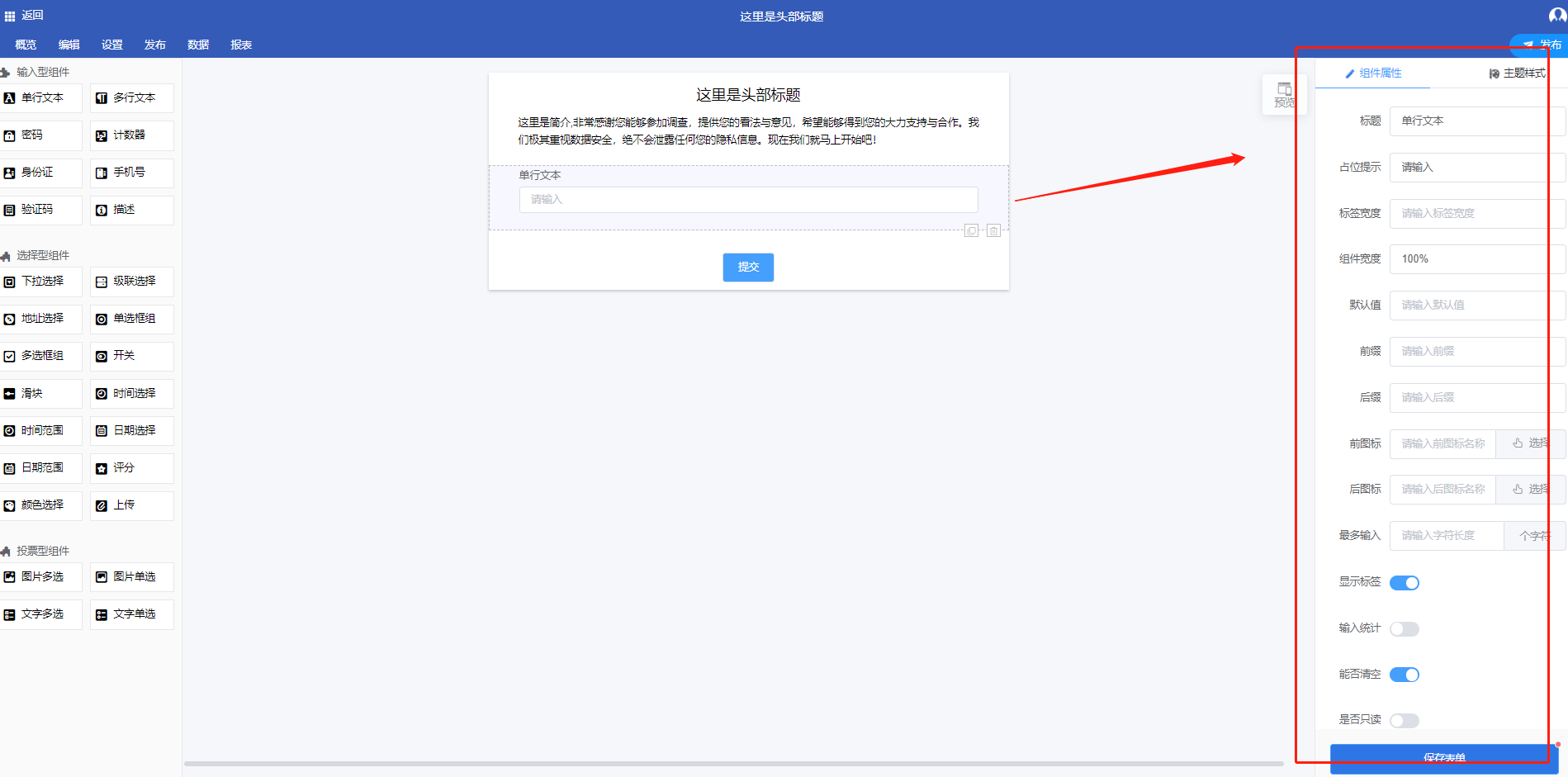
Task: Open the preview (预览) icon
Action: coord(1284,94)
